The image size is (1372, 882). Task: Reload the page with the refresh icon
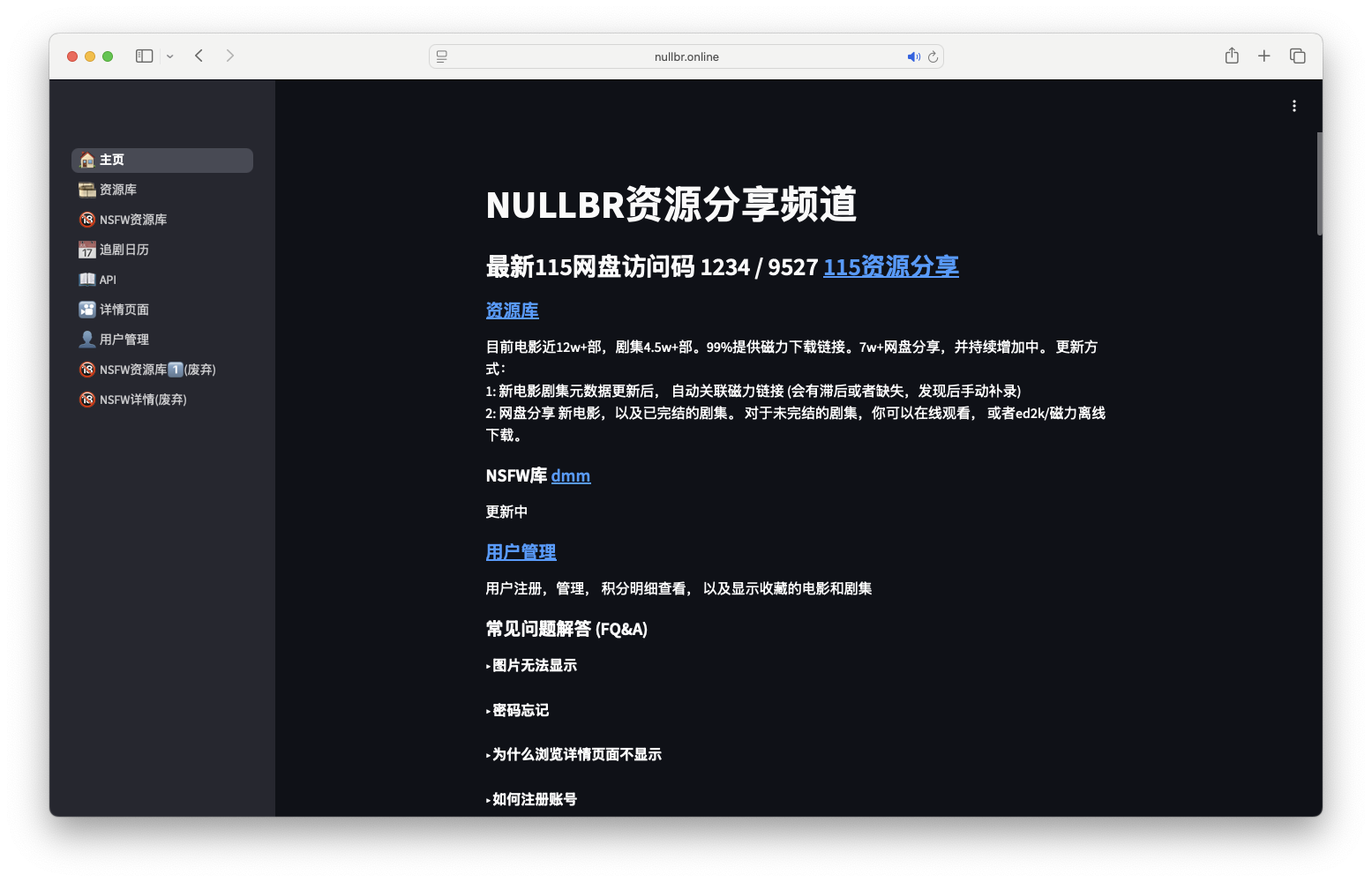933,56
